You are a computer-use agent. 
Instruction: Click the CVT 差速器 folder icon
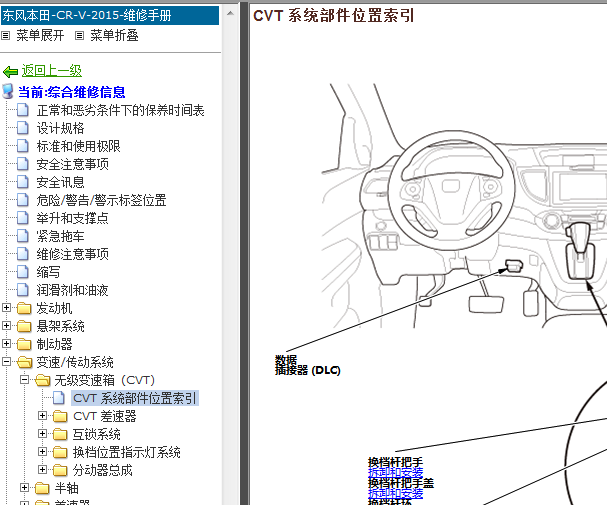(60, 416)
